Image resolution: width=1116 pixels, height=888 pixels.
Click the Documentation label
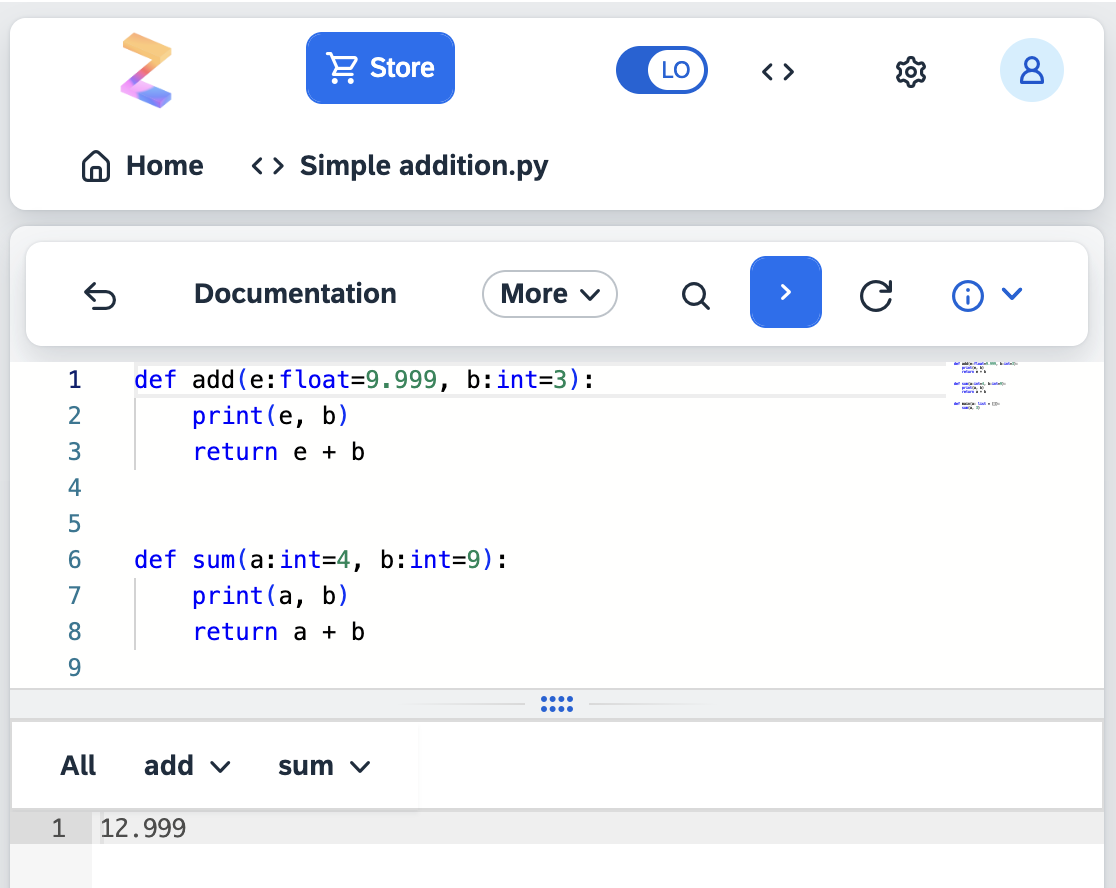click(295, 294)
